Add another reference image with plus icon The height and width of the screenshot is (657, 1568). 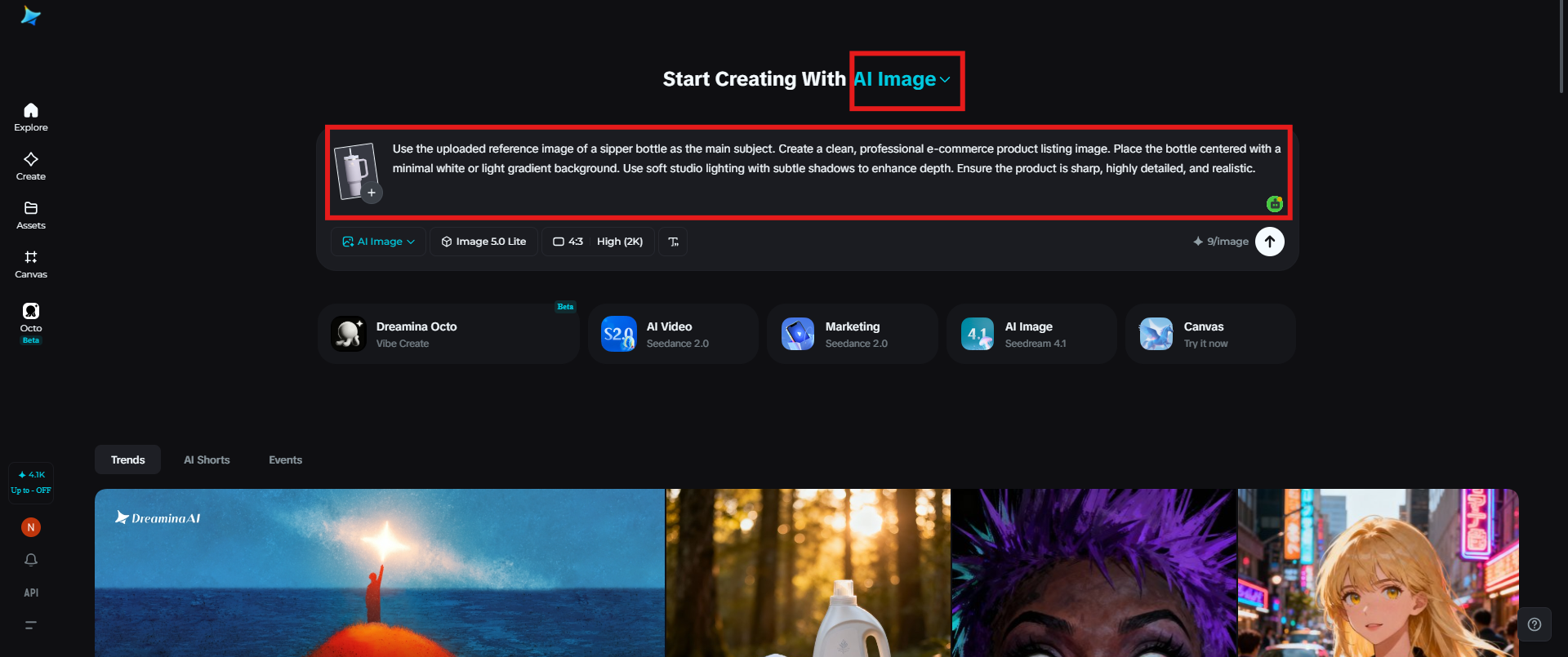tap(372, 193)
